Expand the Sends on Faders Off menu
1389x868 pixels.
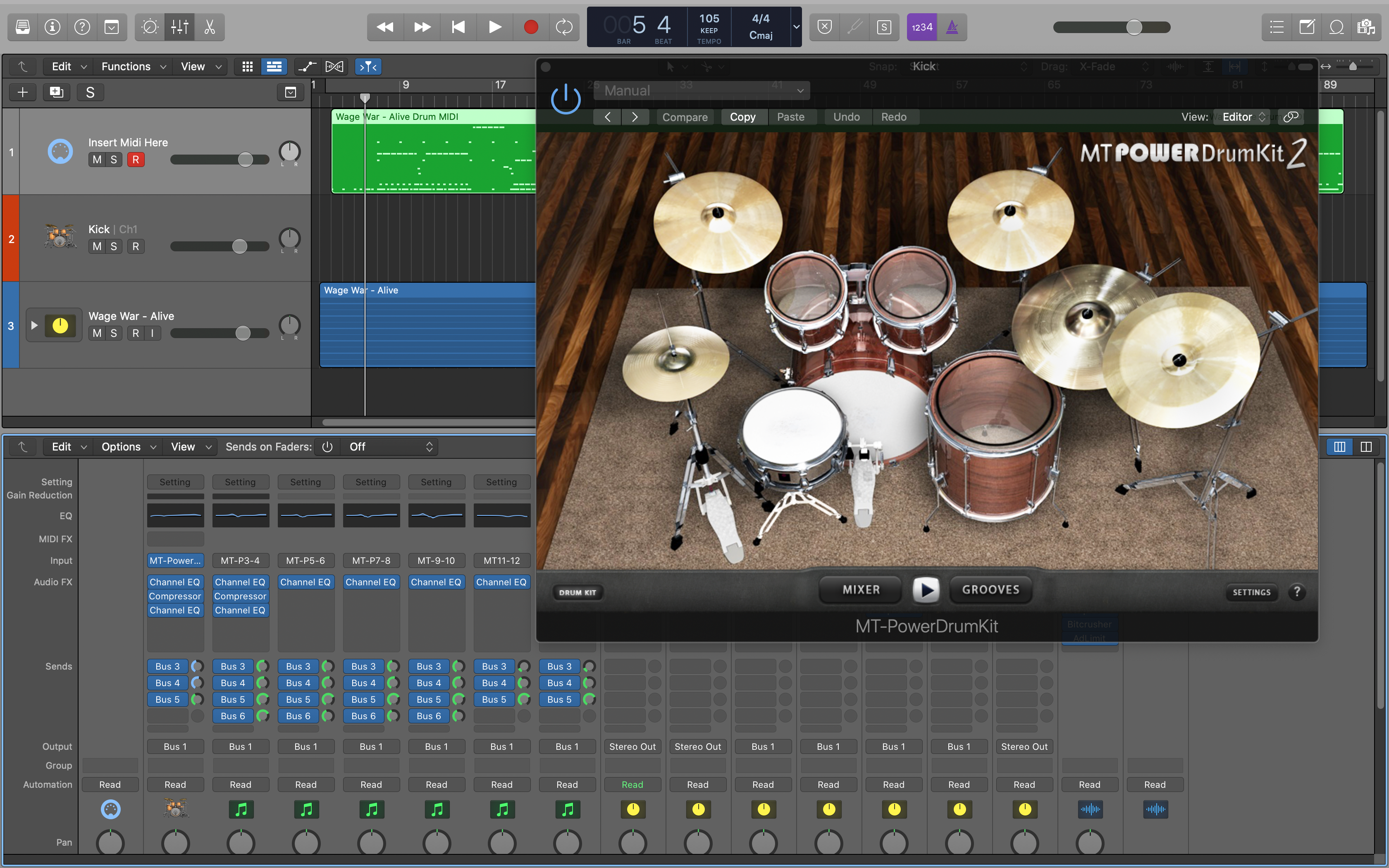point(390,447)
